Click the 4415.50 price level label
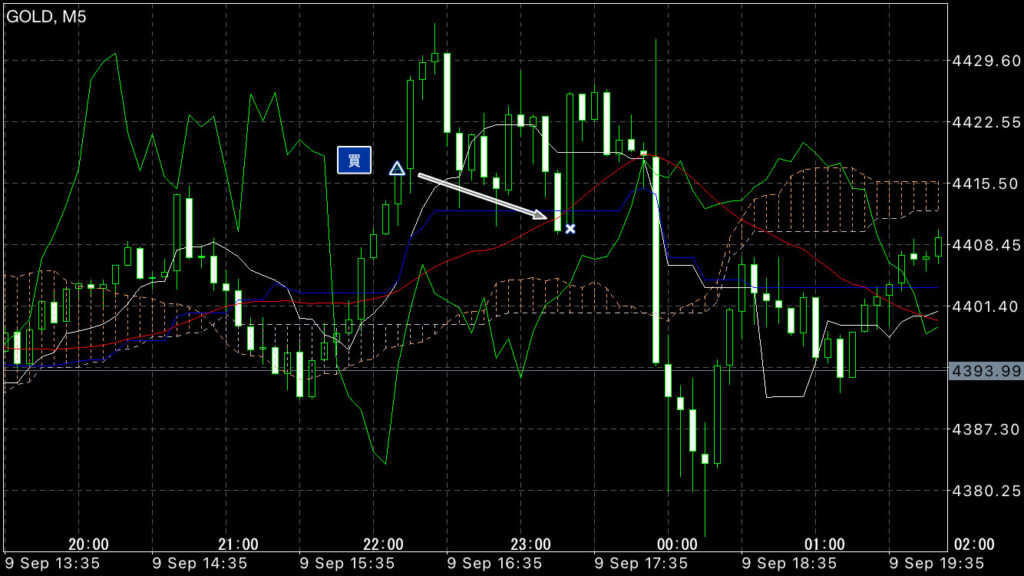Image resolution: width=1024 pixels, height=576 pixels. [x=986, y=184]
